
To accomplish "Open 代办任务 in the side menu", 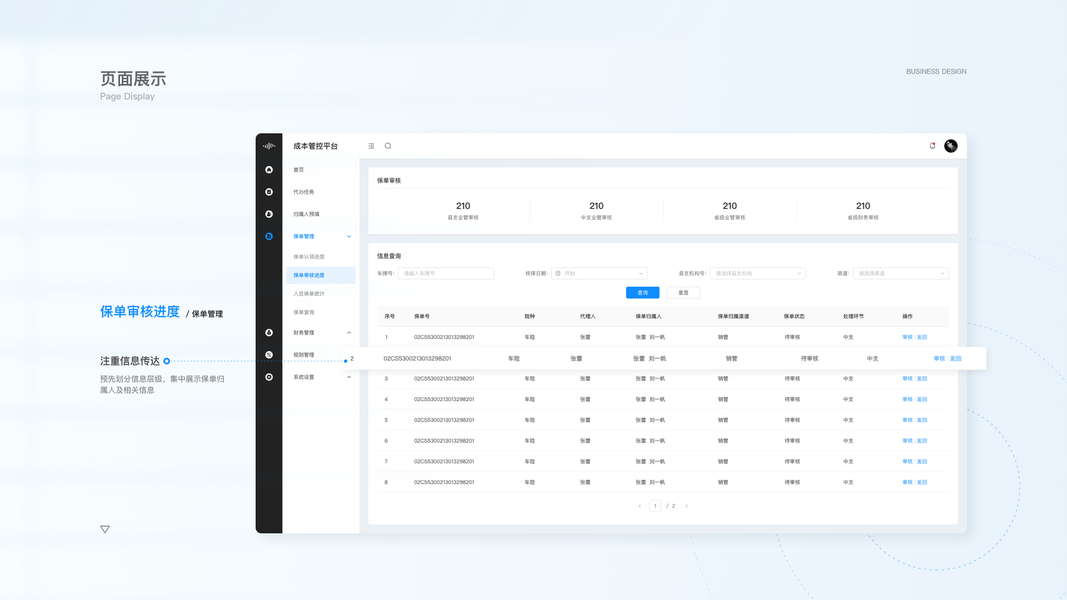I will tap(303, 192).
